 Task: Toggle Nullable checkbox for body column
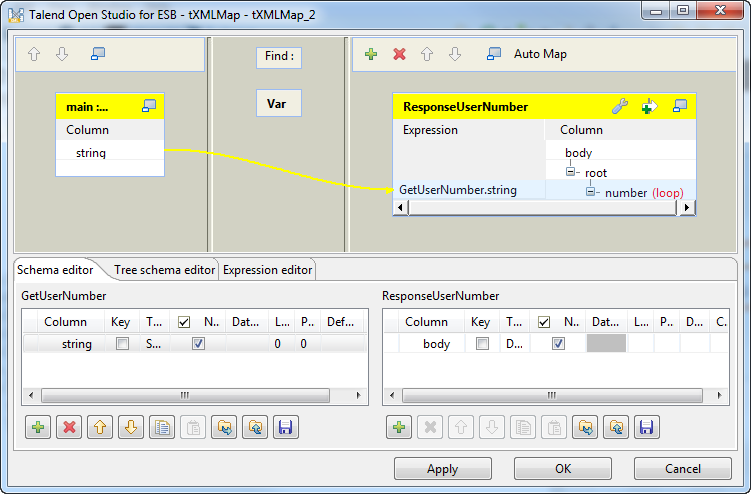pos(558,344)
